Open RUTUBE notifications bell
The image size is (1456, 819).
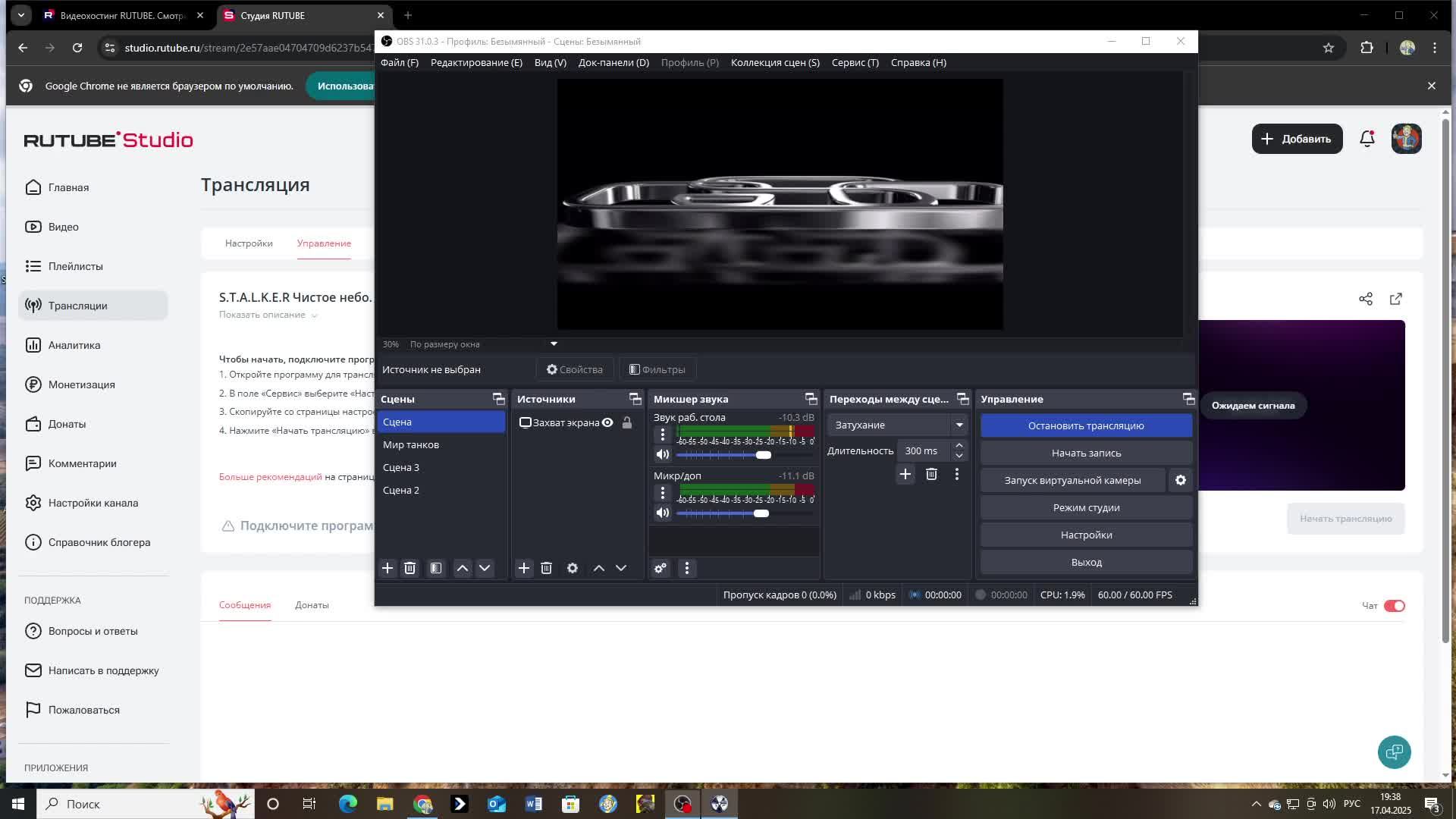1367,139
